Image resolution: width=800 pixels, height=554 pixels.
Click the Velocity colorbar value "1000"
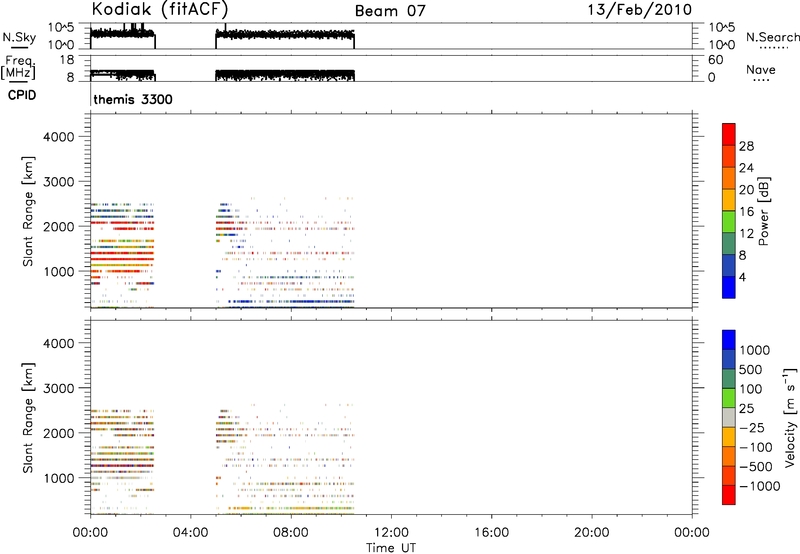[x=755, y=350]
